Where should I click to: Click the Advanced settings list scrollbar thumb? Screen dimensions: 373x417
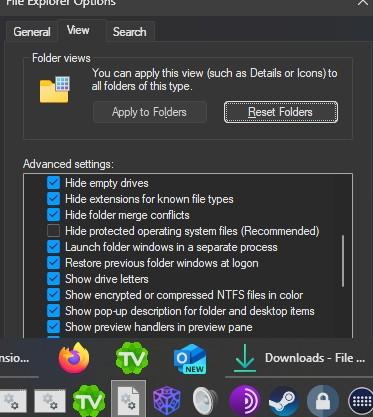pyautogui.click(x=343, y=261)
